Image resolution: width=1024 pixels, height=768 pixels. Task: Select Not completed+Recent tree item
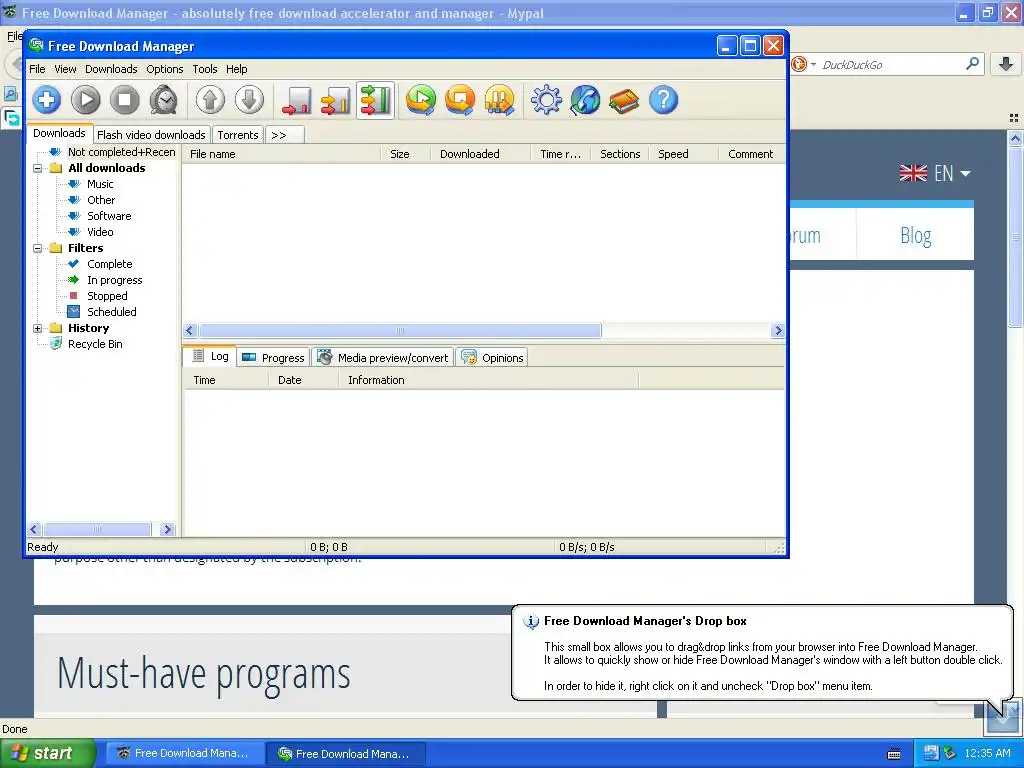pyautogui.click(x=121, y=152)
